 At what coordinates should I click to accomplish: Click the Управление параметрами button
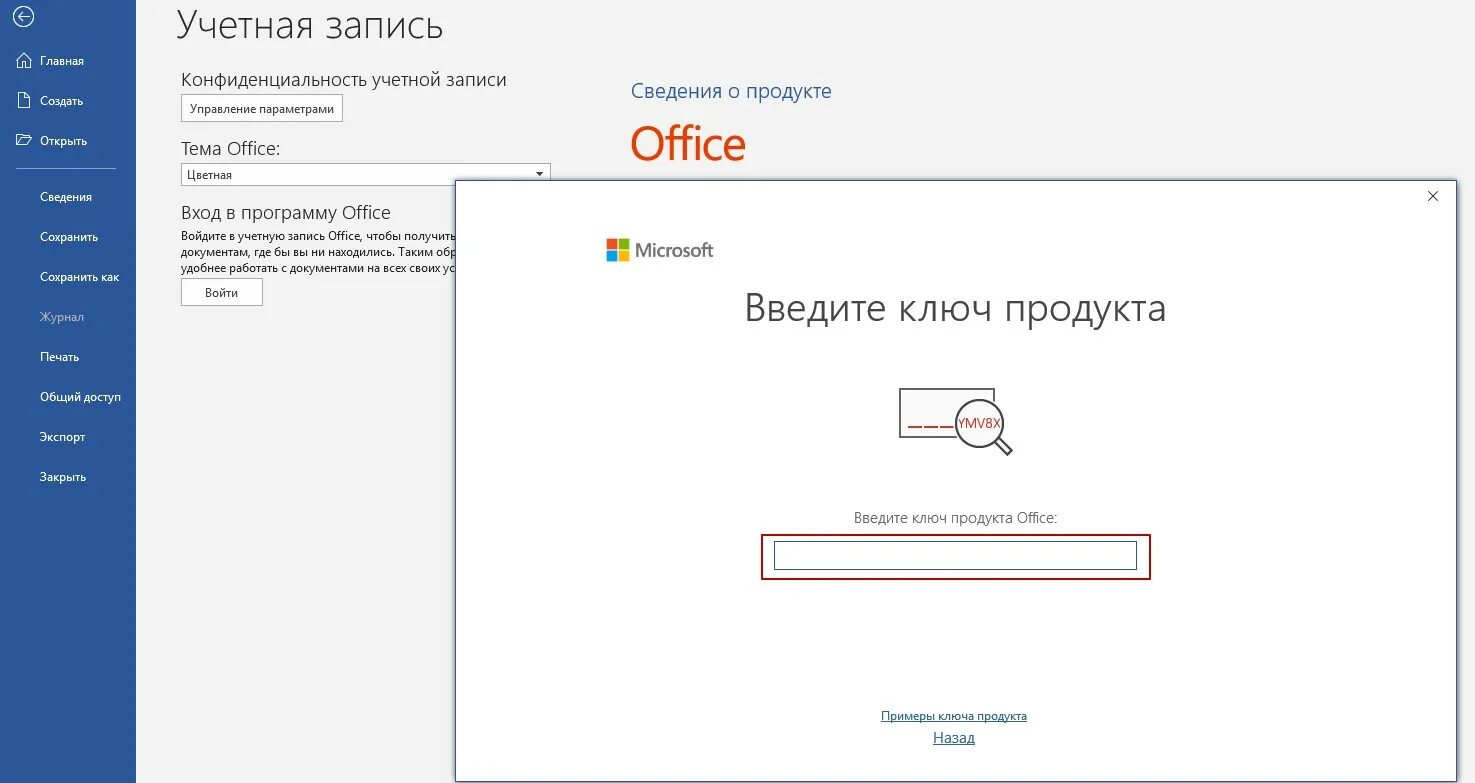[x=262, y=109]
